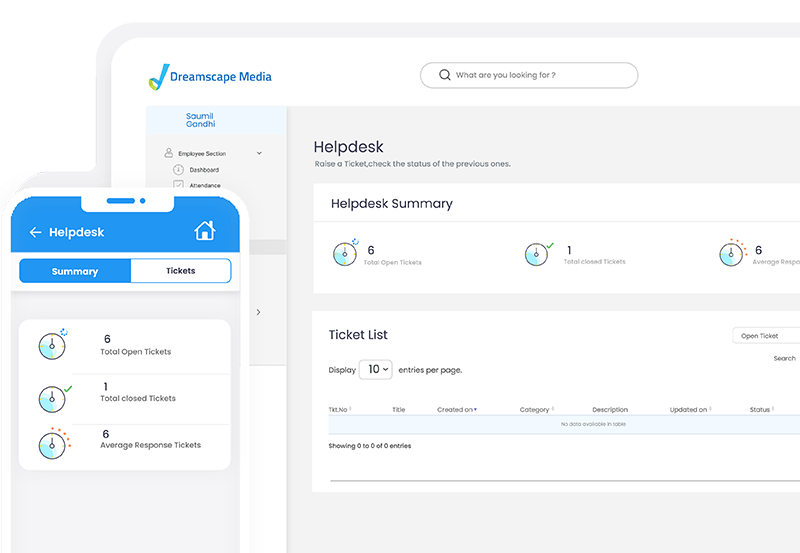This screenshot has width=800, height=553.
Task: Tap the mobile Total closed Tickets icon
Action: click(x=52, y=397)
